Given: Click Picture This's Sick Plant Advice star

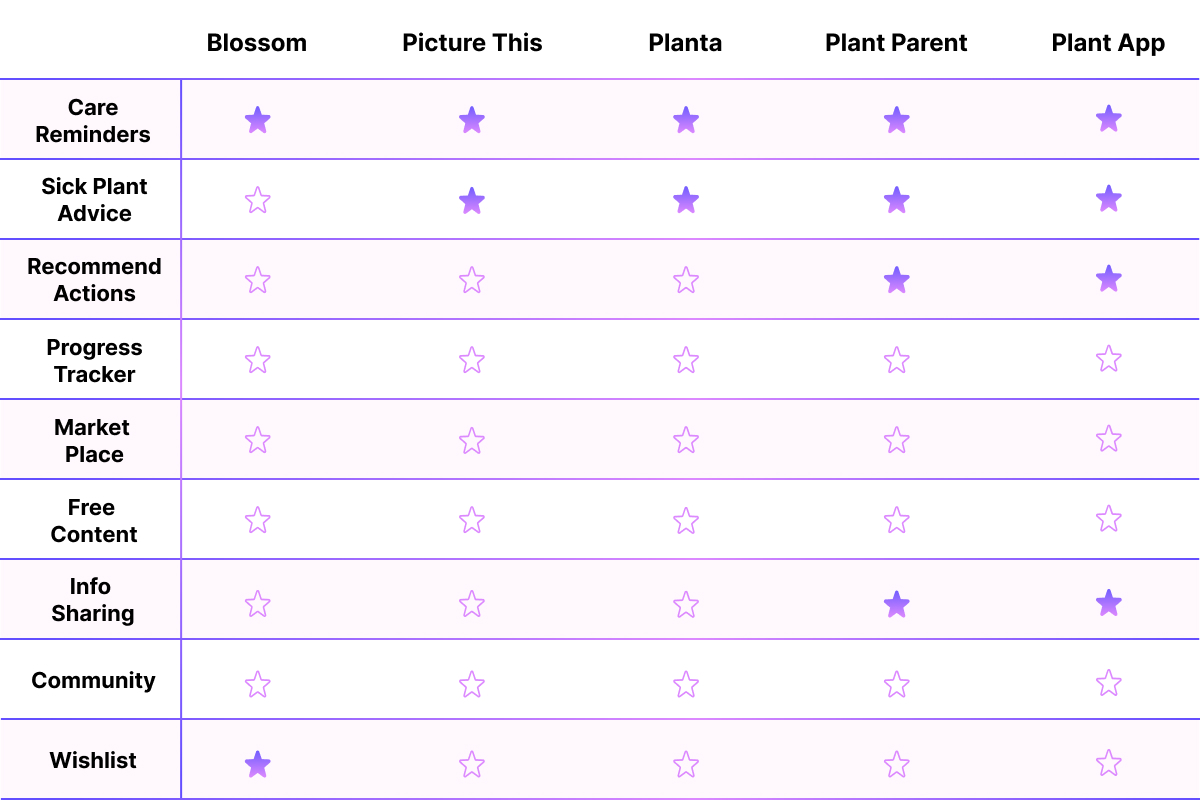Looking at the screenshot, I should (472, 200).
